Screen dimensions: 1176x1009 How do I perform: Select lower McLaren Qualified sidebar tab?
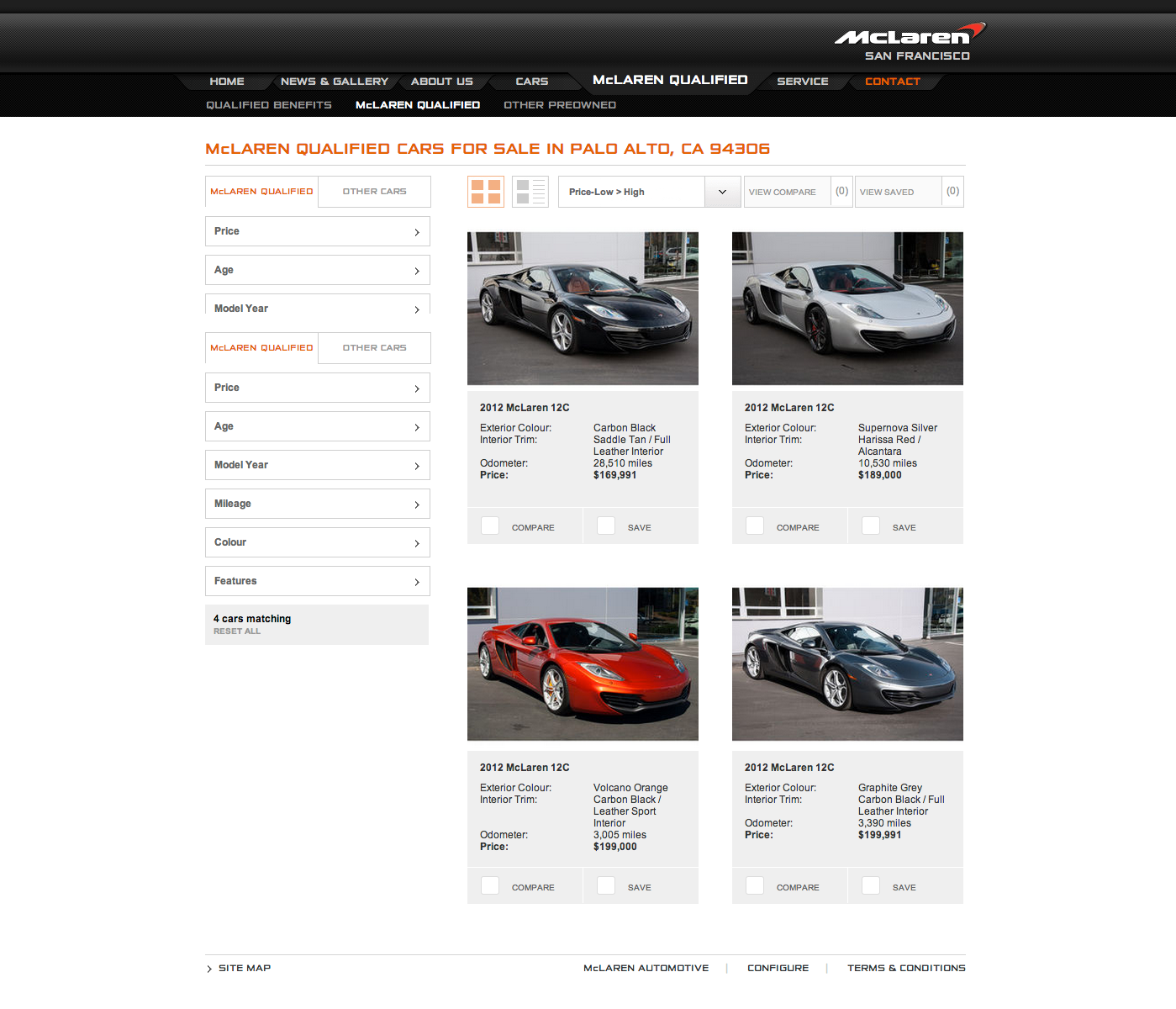(x=261, y=348)
